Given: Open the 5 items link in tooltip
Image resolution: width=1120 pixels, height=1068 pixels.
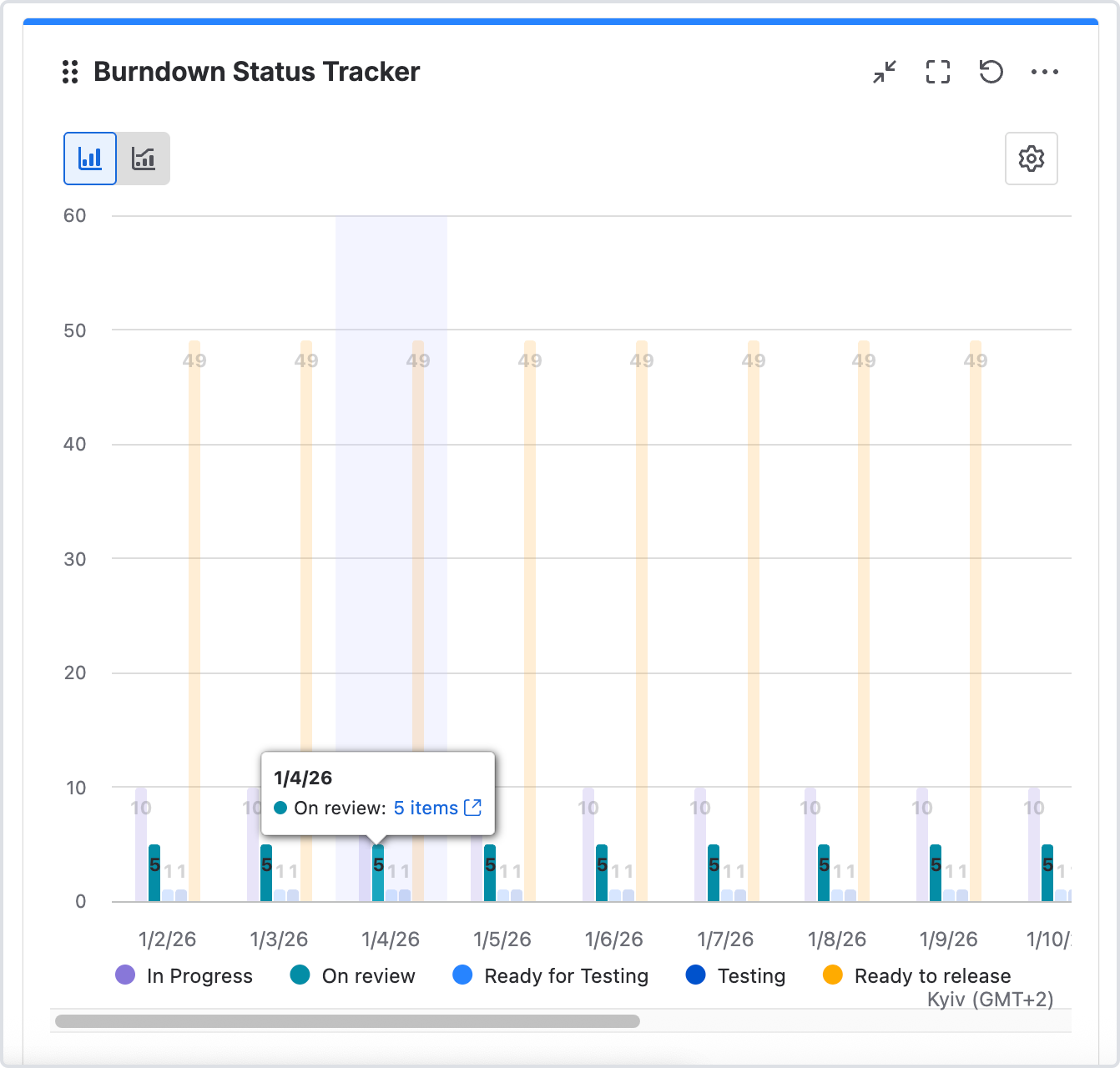Looking at the screenshot, I should (x=426, y=808).
